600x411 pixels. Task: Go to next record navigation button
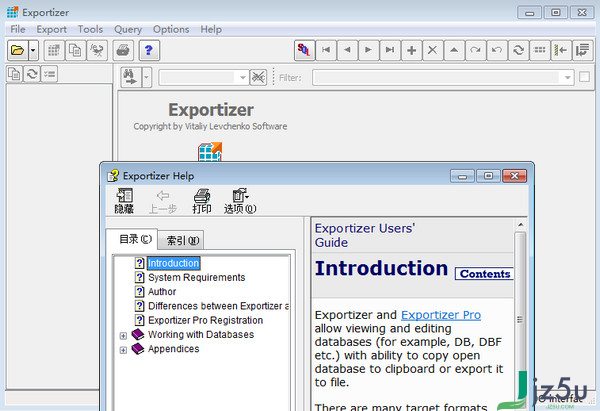(x=369, y=50)
